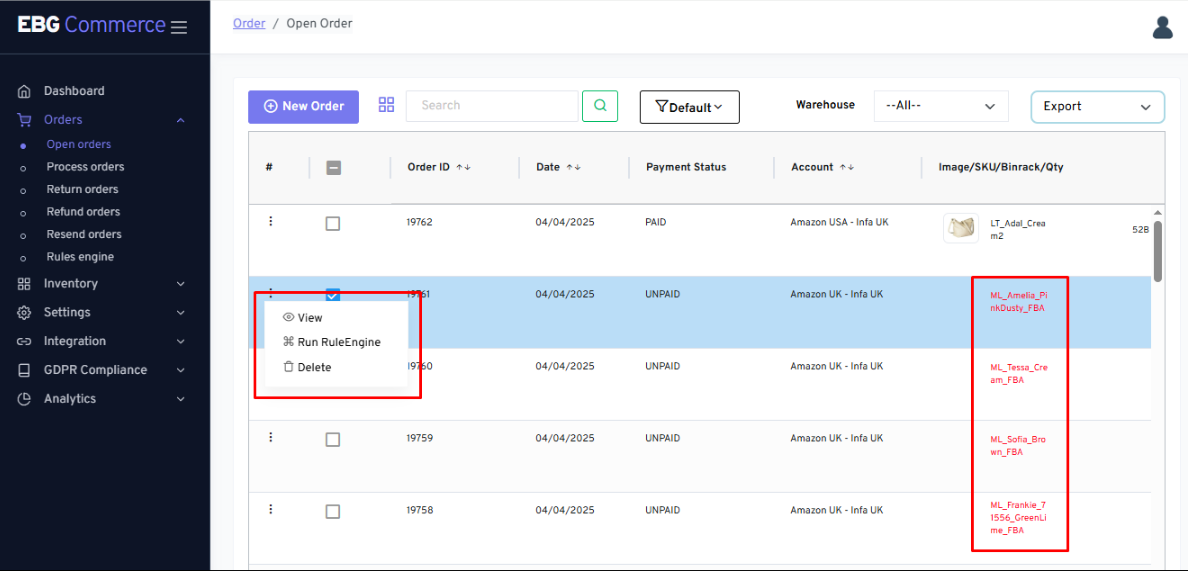Open the user profile avatar icon
This screenshot has height=576, width=1189.
pyautogui.click(x=1162, y=27)
